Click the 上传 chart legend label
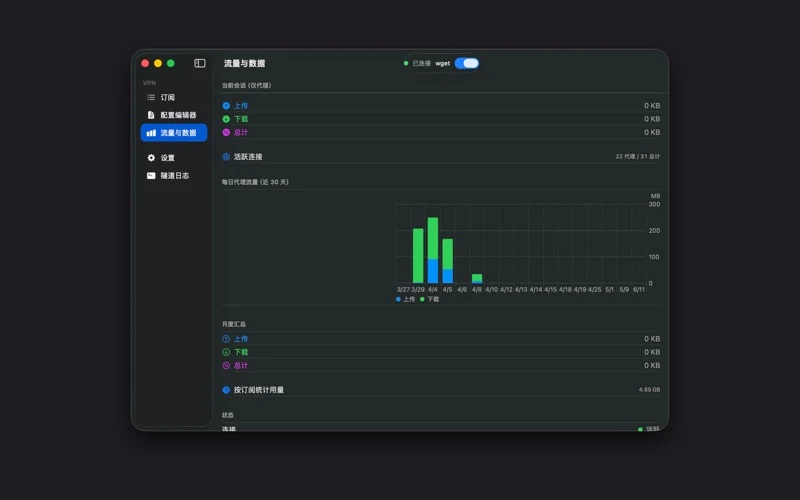The width and height of the screenshot is (800, 500). [409, 299]
